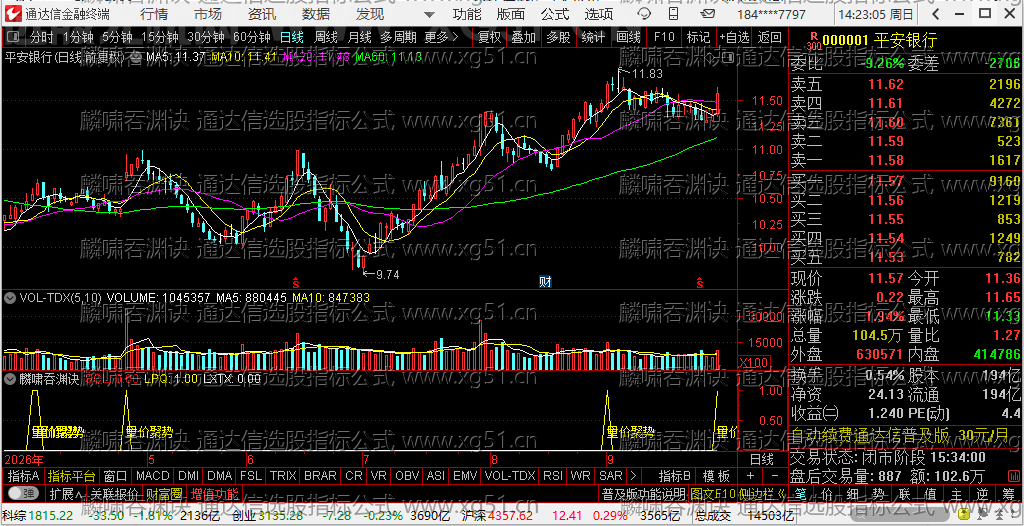Viewport: 1024px width, 526px height.
Task: Click the 笔 tick detail sidebar icon
Action: [x=801, y=492]
